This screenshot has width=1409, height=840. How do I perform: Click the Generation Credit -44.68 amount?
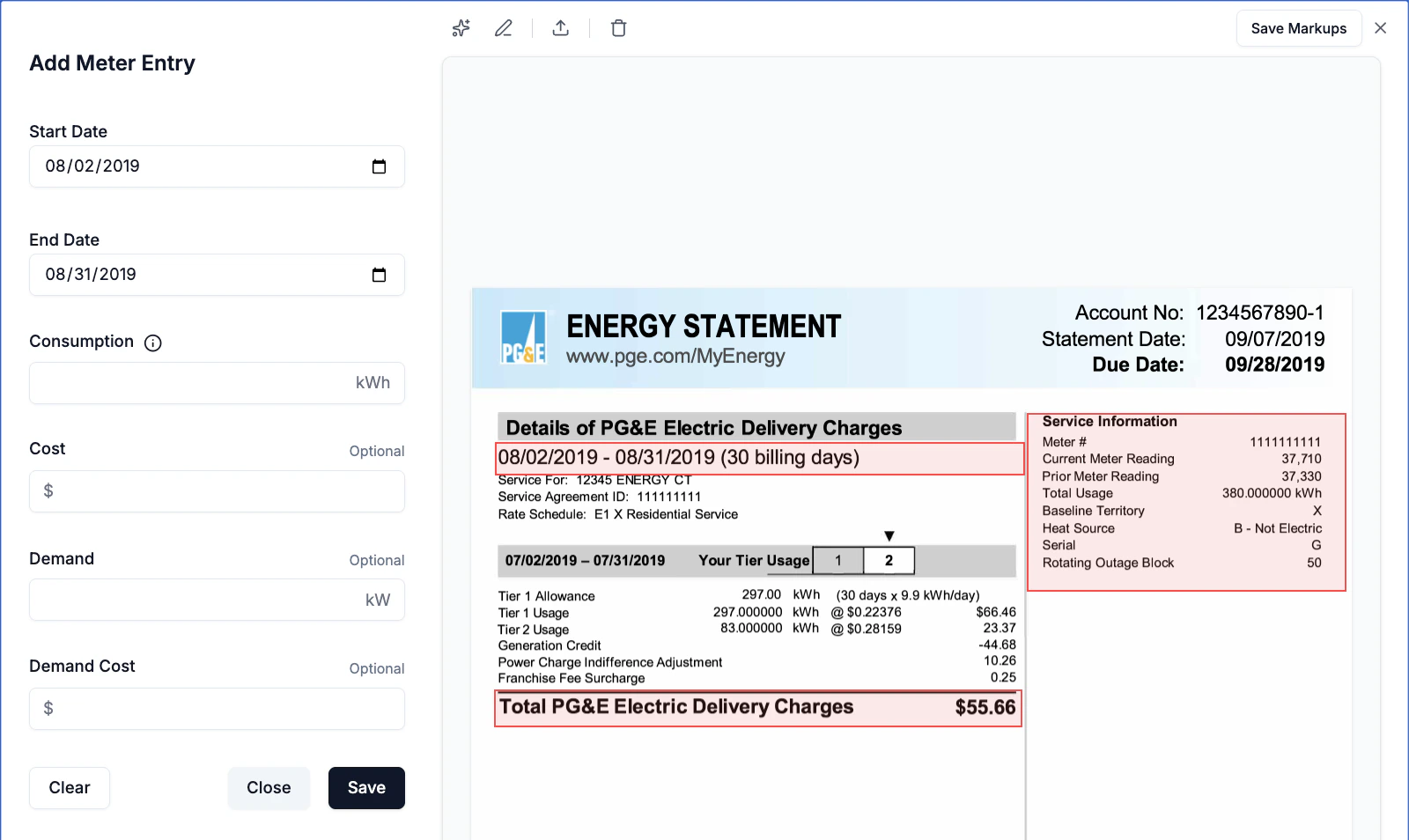coord(997,645)
